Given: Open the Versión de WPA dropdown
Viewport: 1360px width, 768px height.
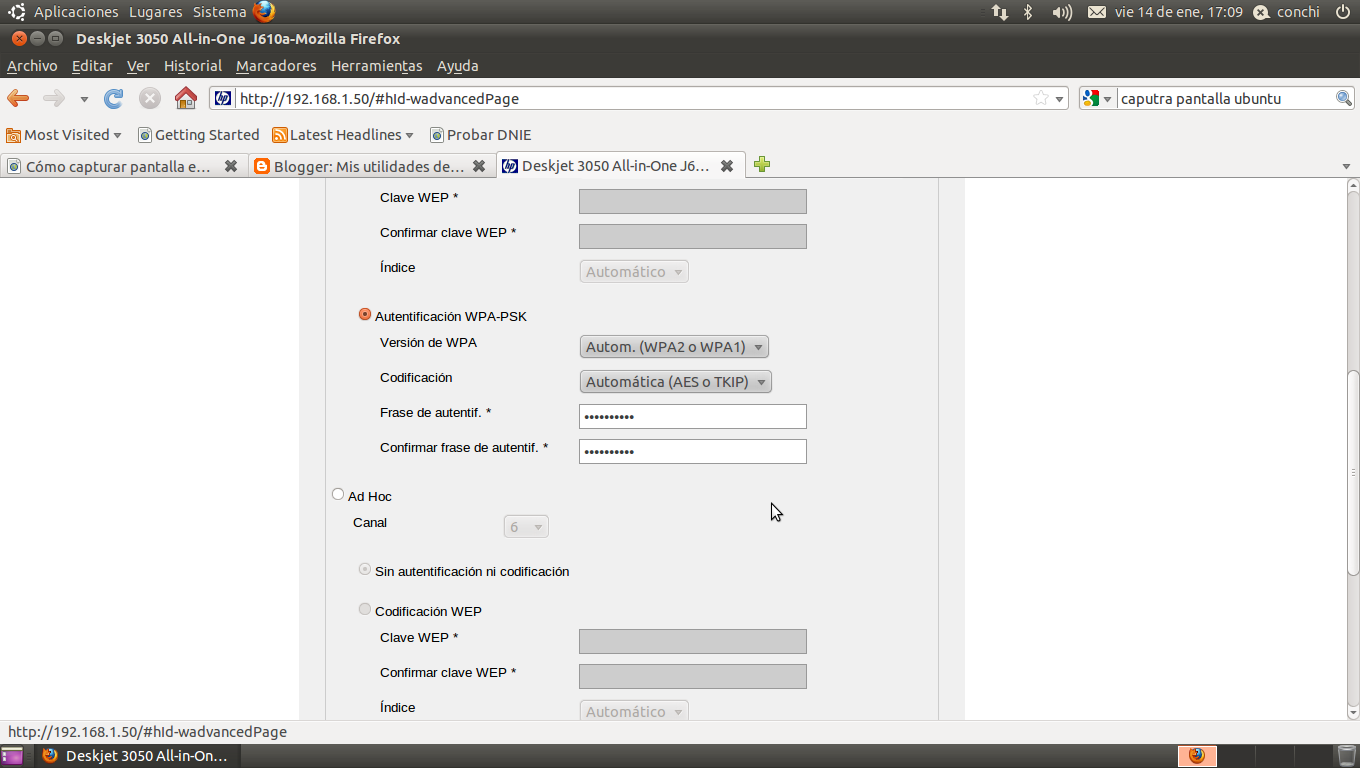Looking at the screenshot, I should pyautogui.click(x=674, y=347).
